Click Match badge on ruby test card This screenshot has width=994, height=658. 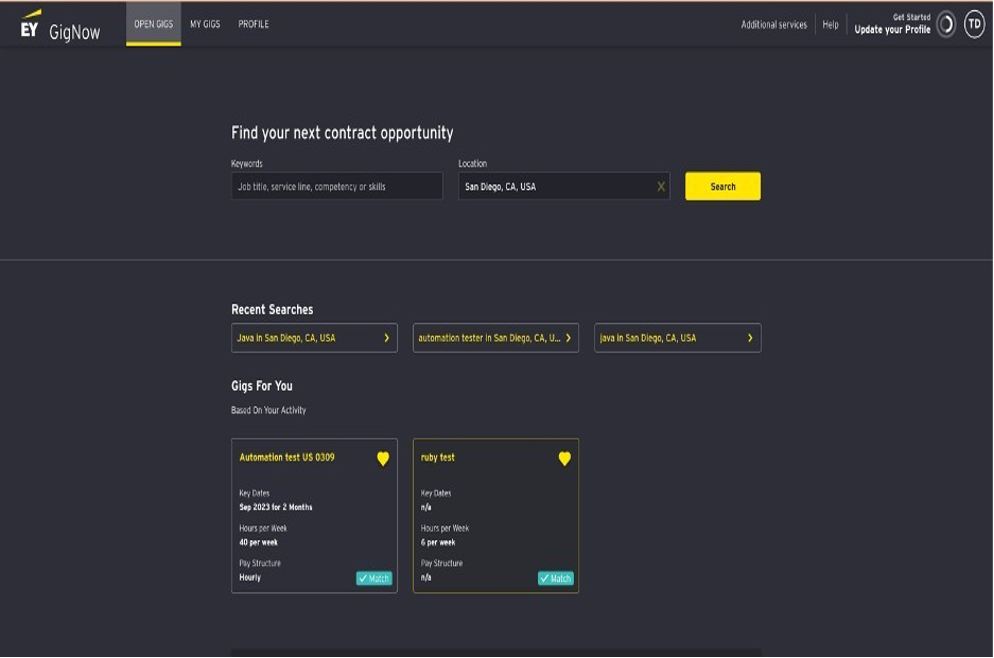point(556,578)
